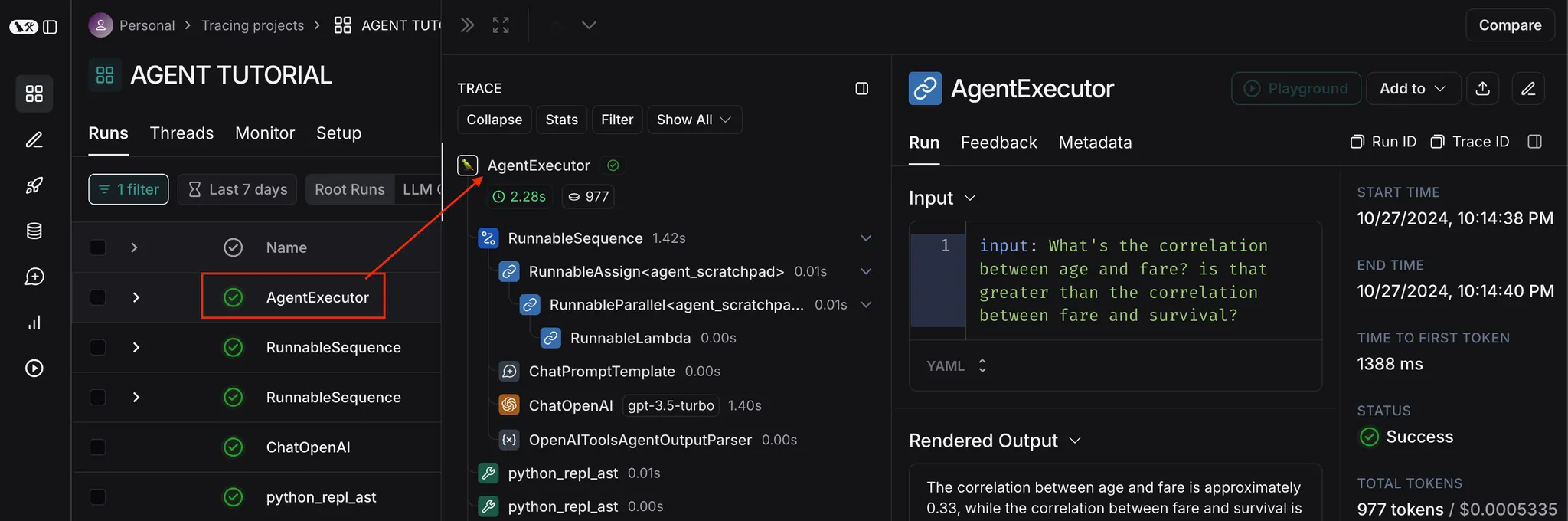Switch to the Threads tab
This screenshot has width=1568, height=521.
coord(181,133)
